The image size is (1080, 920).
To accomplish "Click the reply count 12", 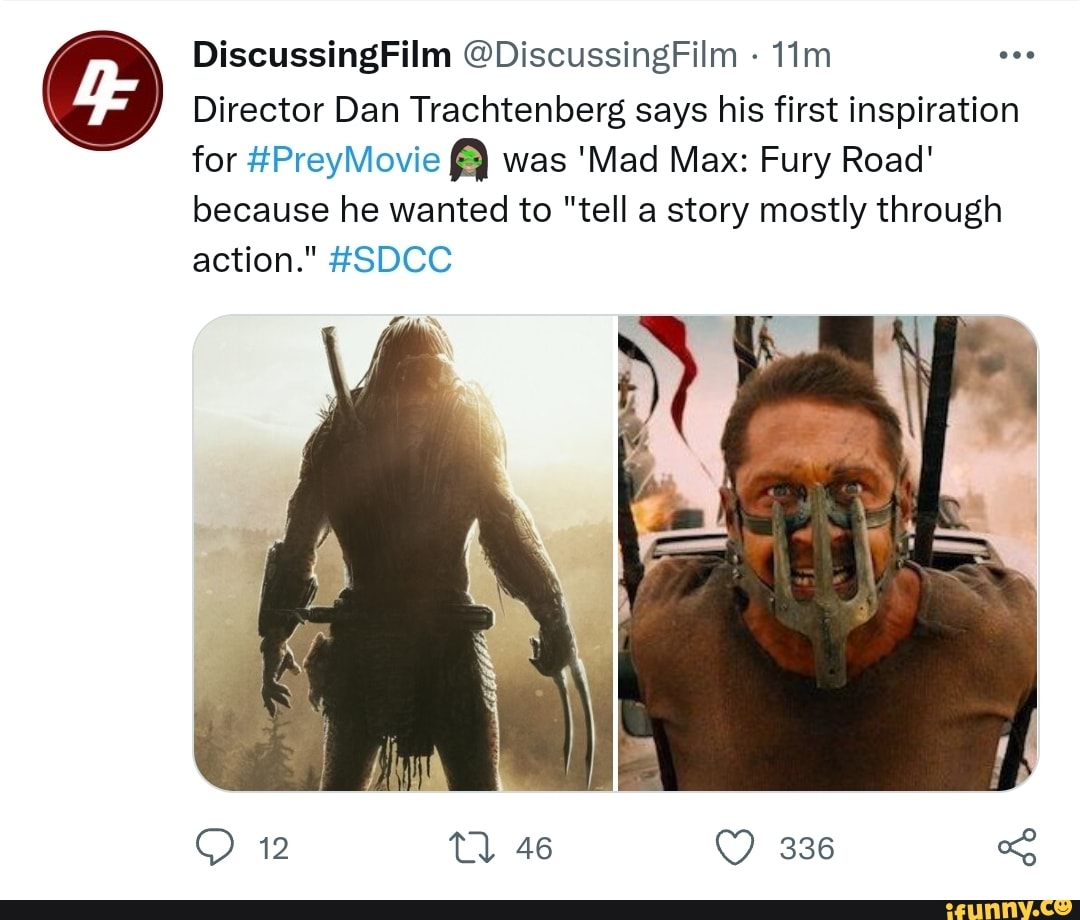I will [x=273, y=848].
